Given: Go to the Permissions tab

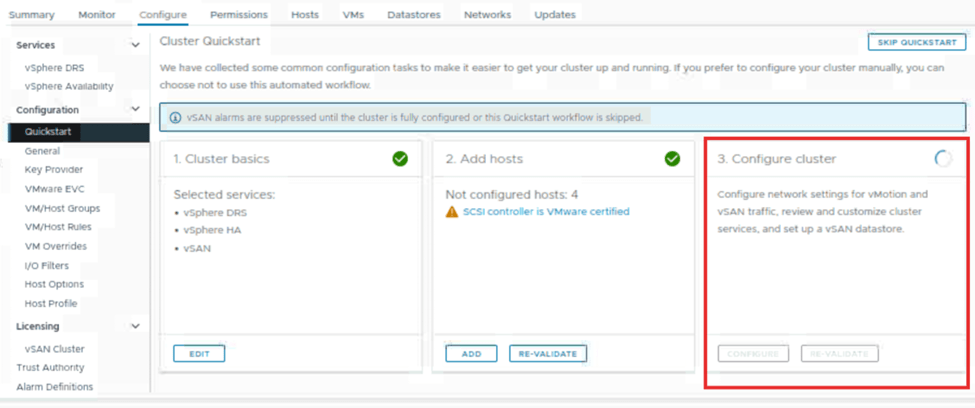Looking at the screenshot, I should click(x=239, y=15).
